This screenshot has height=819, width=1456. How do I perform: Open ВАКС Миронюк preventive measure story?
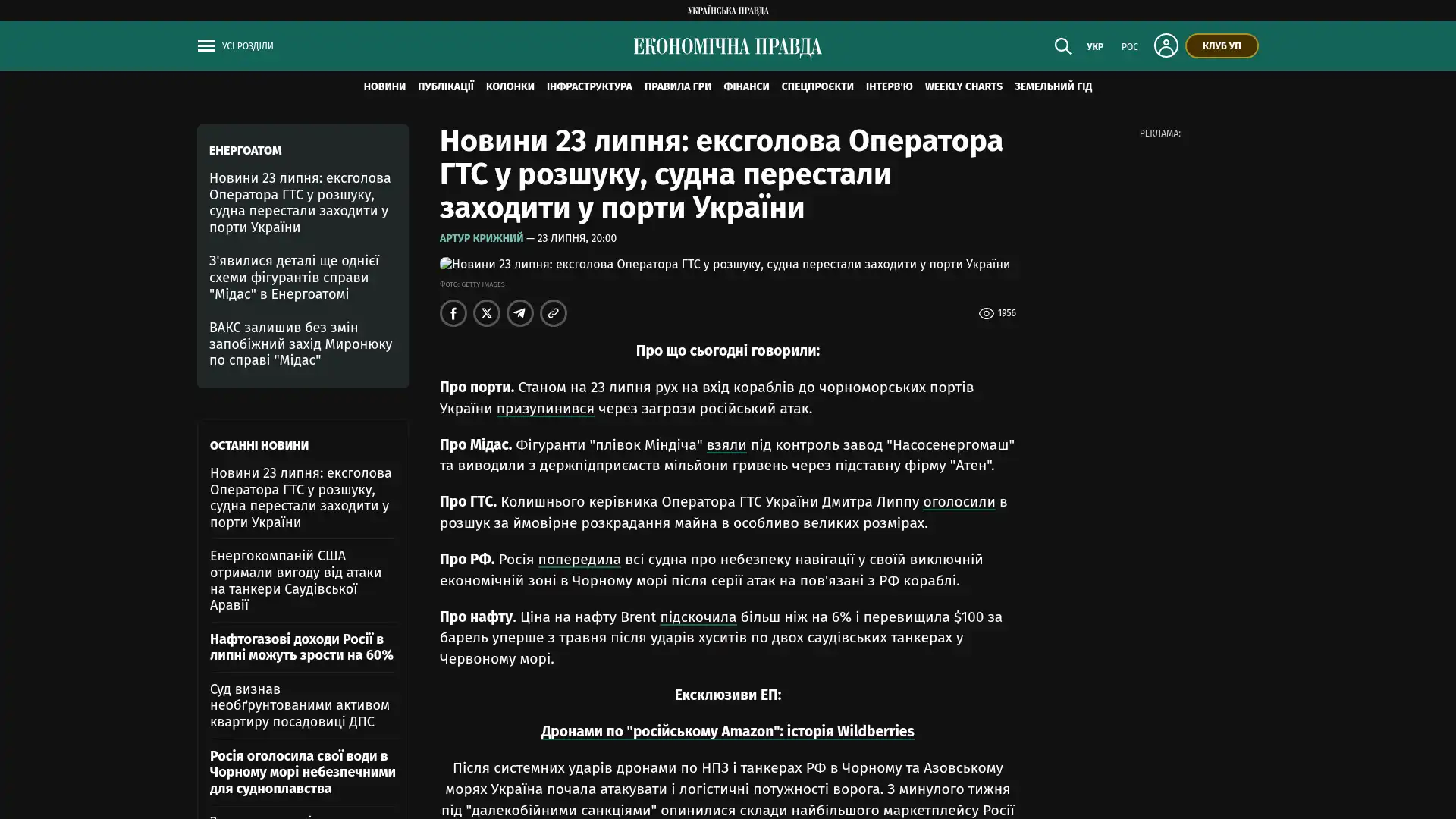point(301,344)
